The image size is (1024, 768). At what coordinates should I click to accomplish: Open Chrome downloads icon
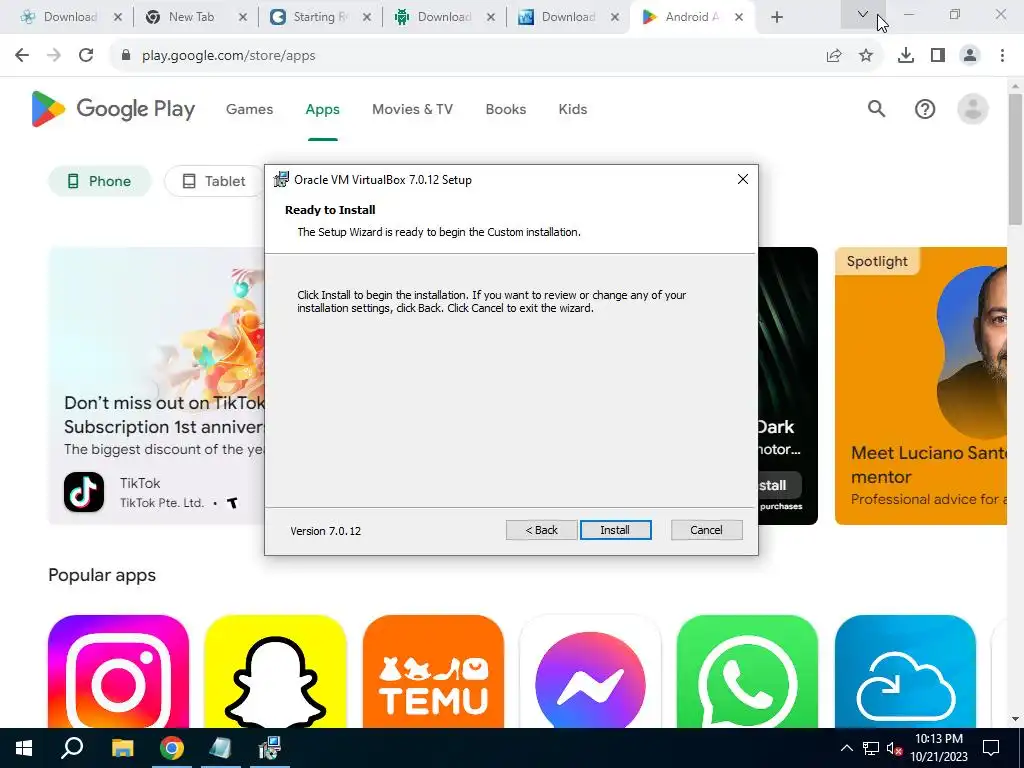(906, 56)
